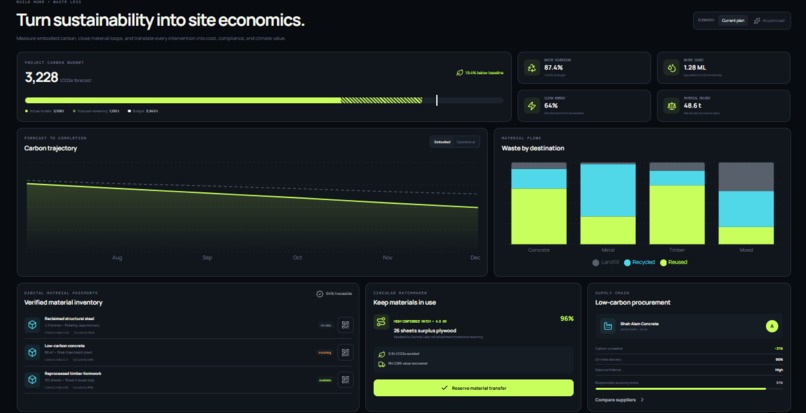Click the Waste by destination heading
The image size is (806, 413).
[533, 148]
